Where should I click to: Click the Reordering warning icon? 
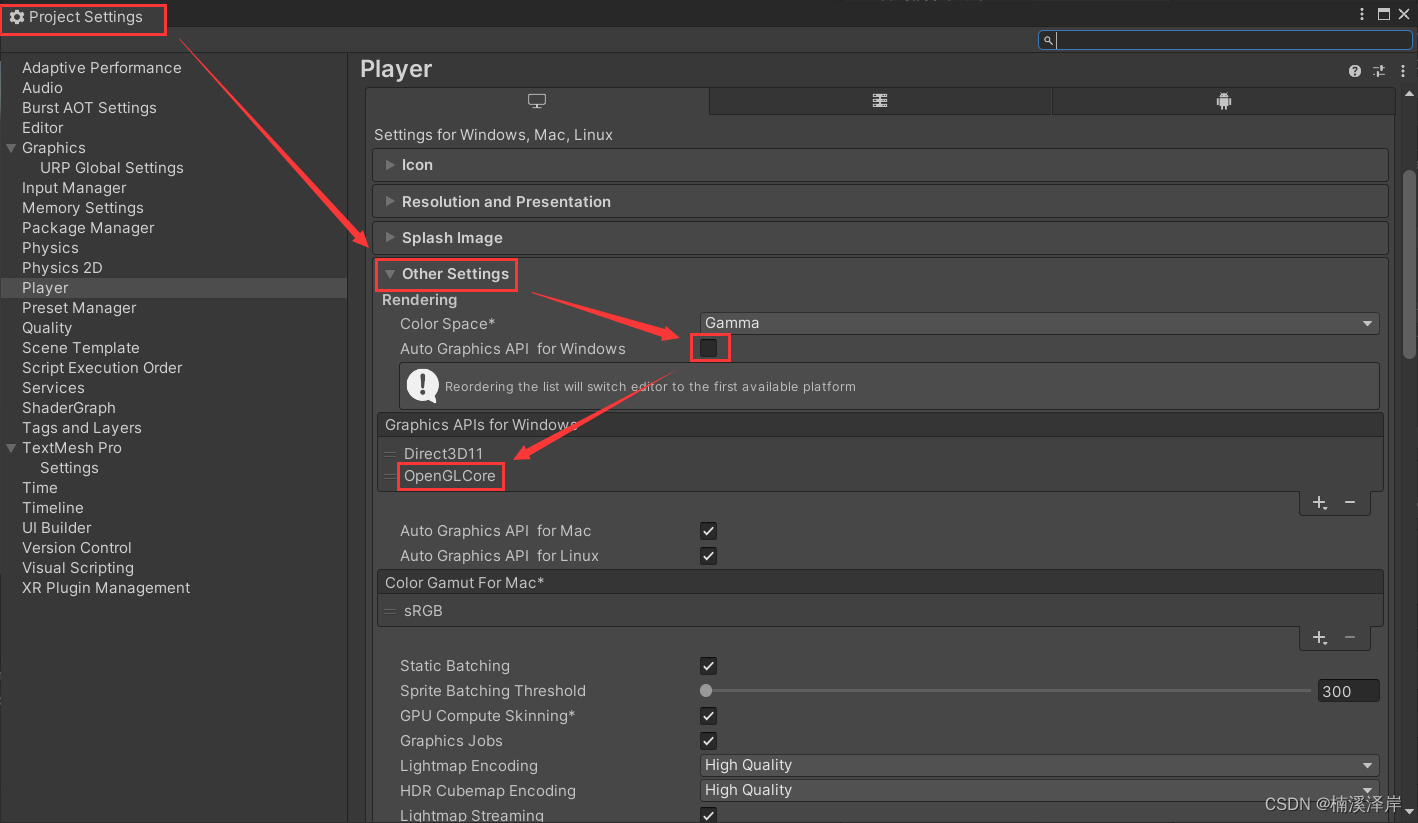click(x=423, y=385)
